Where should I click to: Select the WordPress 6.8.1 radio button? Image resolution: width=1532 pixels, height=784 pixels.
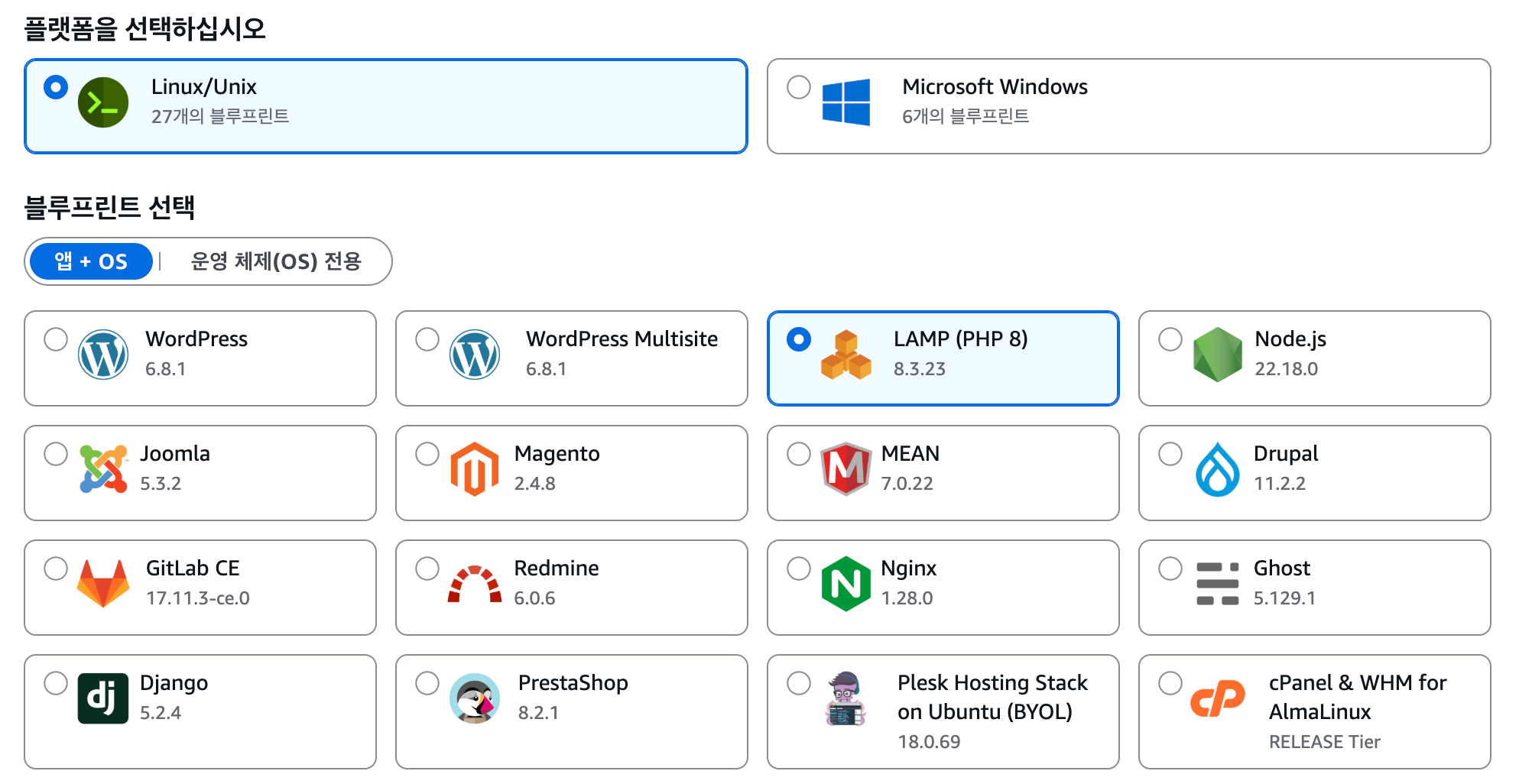pos(56,339)
